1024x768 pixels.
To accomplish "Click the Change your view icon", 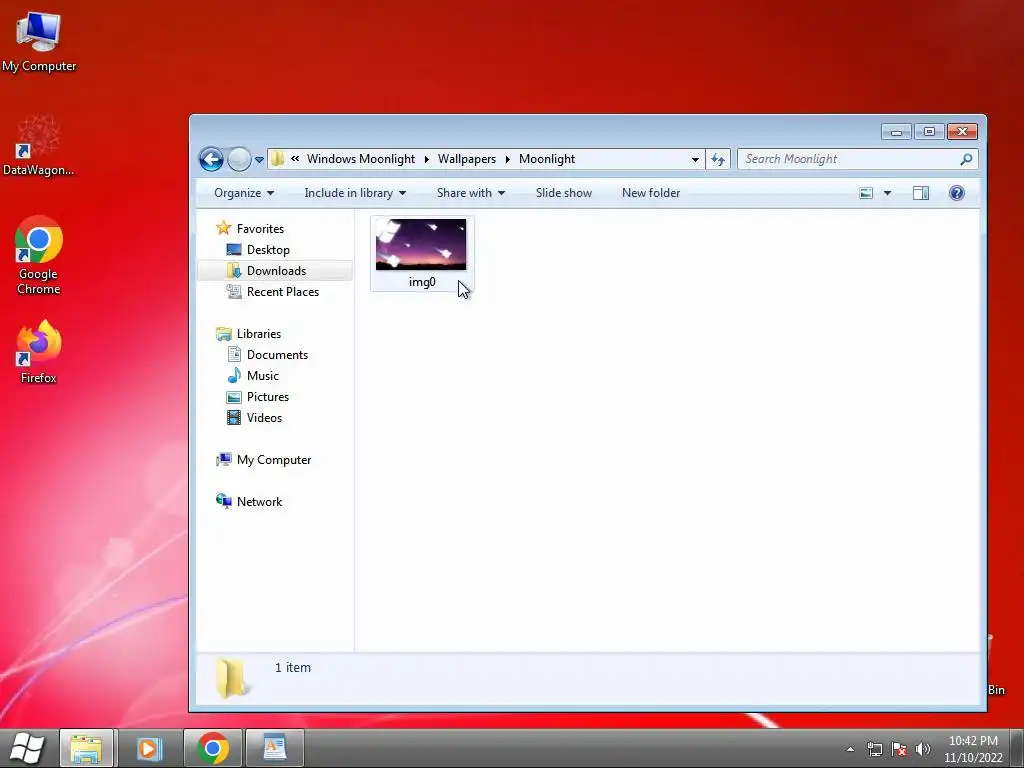I will point(866,193).
